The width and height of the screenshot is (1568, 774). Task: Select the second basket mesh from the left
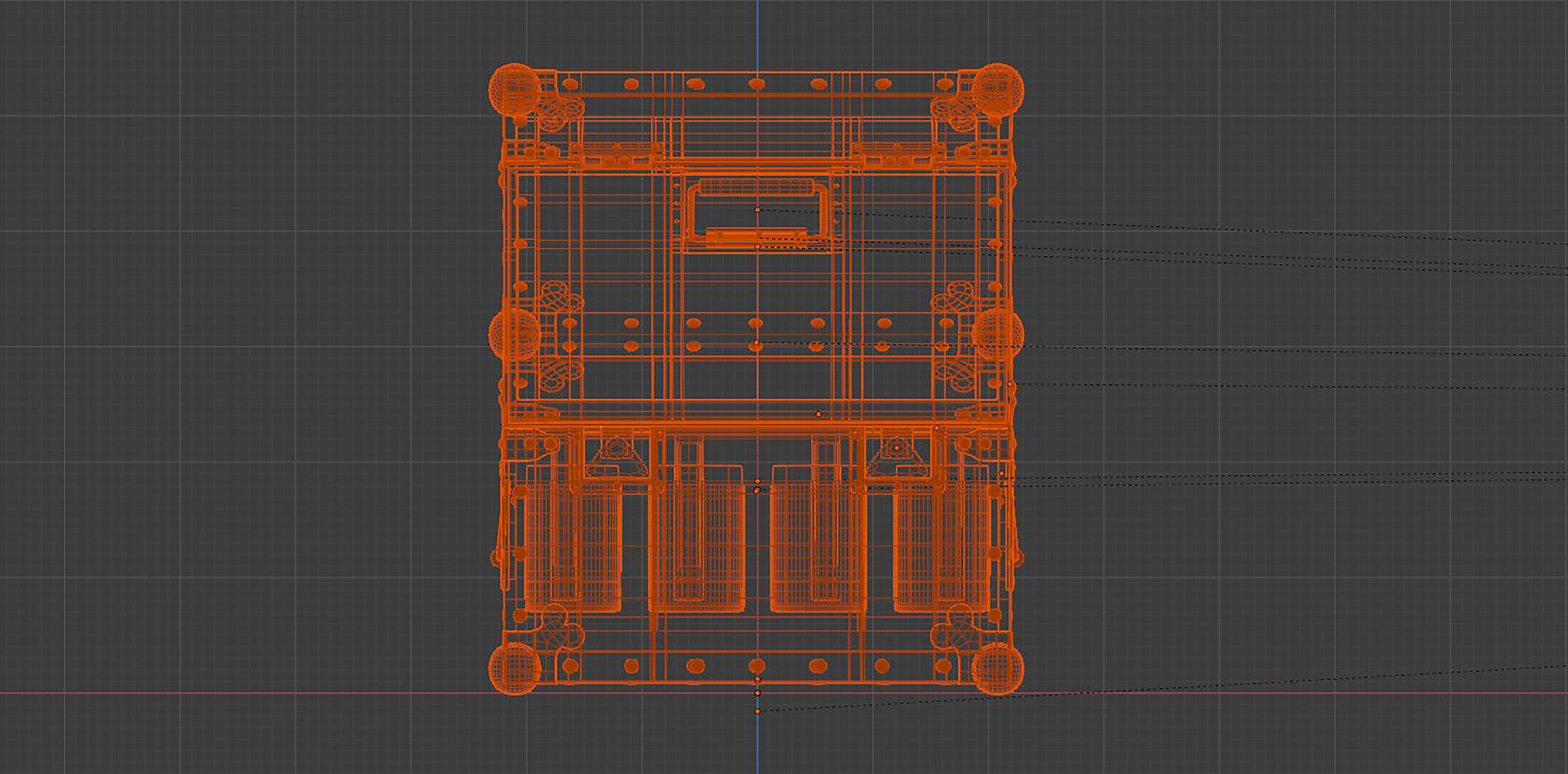pyautogui.click(x=696, y=539)
